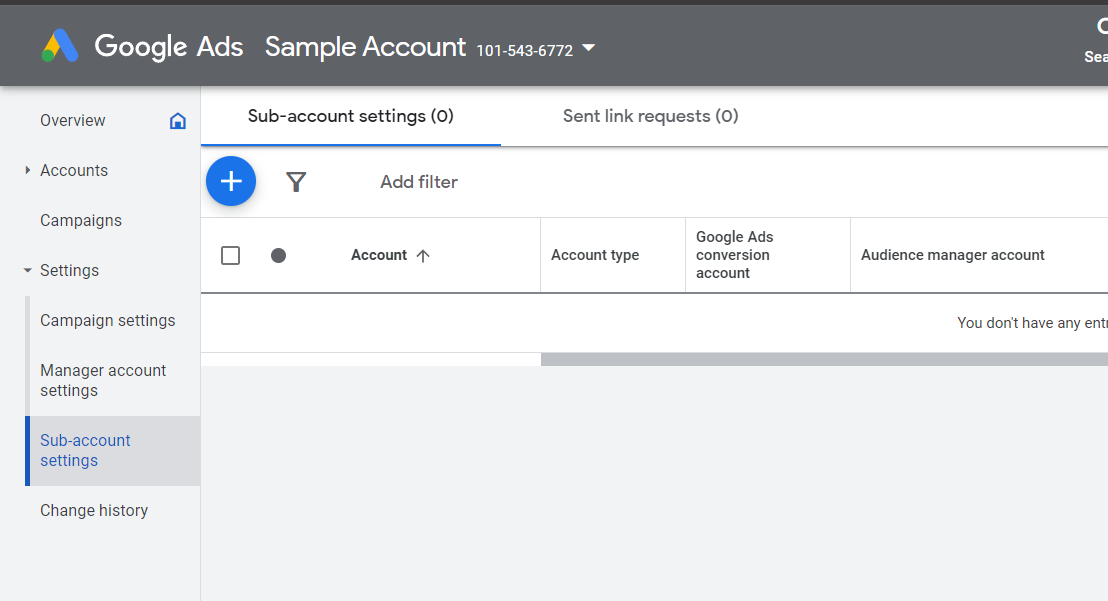Open Campaigns in the sidebar
The height and width of the screenshot is (601, 1108).
tap(81, 220)
